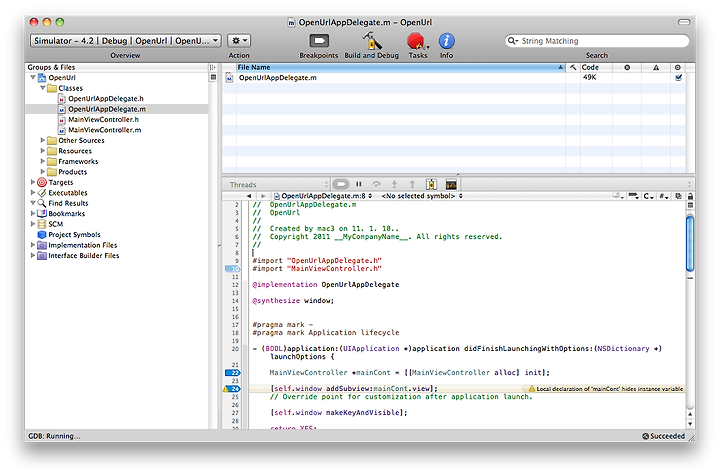720x476 pixels.
Task: Expand the Implementation Files smart group
Action: [x=33, y=245]
